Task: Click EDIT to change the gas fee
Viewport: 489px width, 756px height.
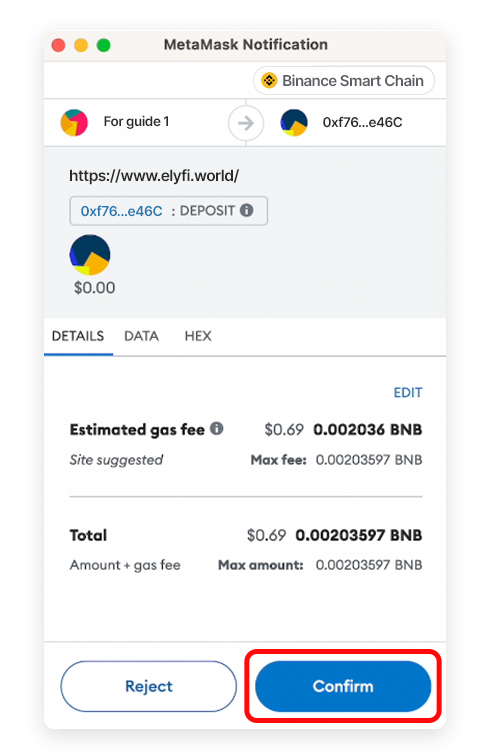Action: (408, 392)
